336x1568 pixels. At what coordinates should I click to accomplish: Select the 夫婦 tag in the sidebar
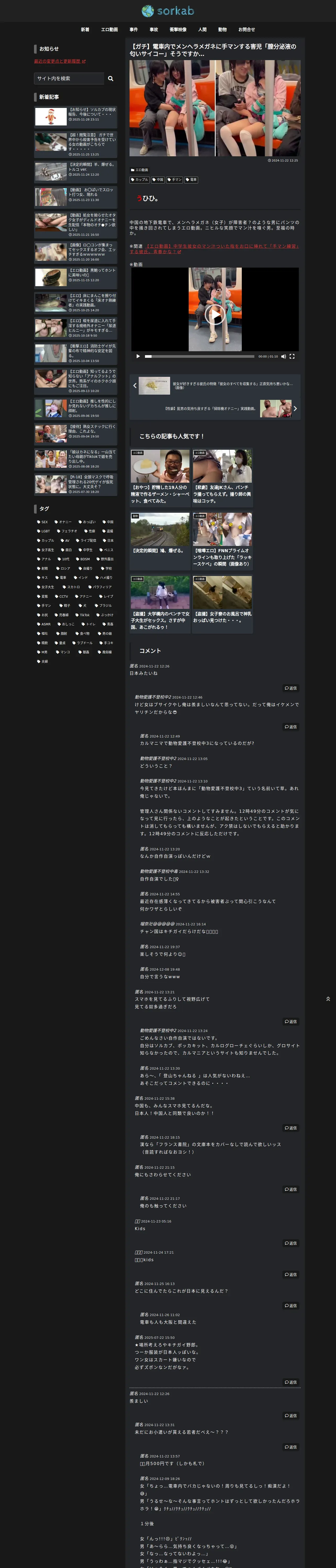coord(43,661)
